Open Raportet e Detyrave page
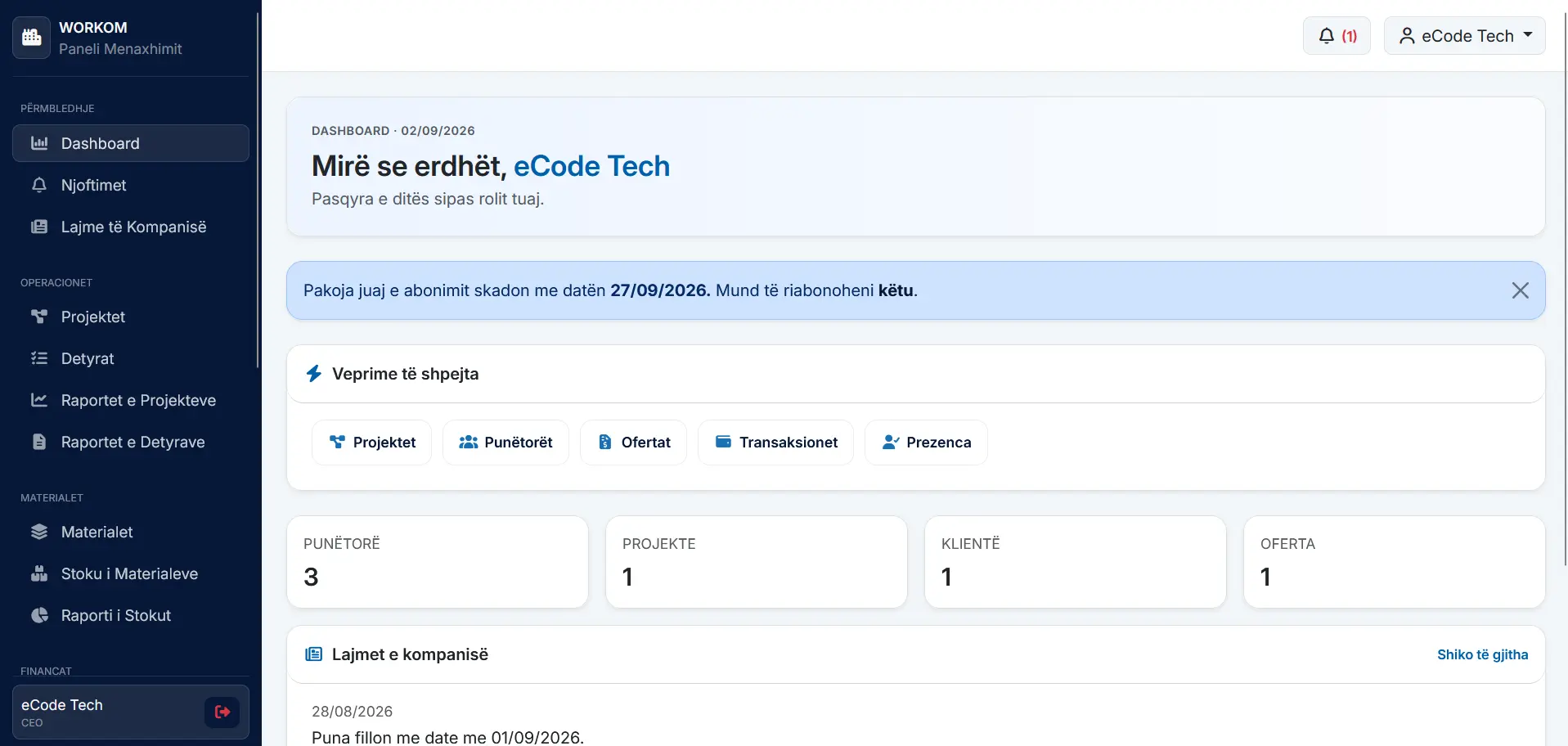The height and width of the screenshot is (746, 1568). pos(131,442)
